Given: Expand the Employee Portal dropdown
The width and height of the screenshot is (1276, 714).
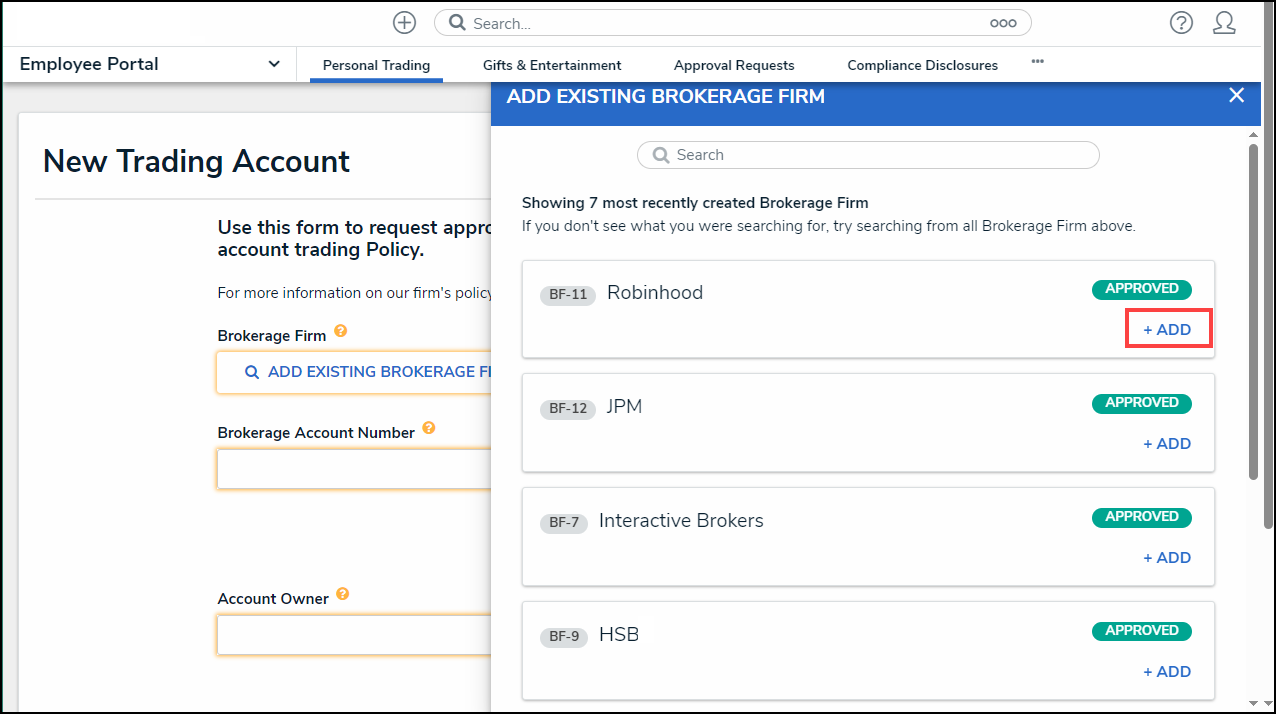Looking at the screenshot, I should pyautogui.click(x=274, y=64).
